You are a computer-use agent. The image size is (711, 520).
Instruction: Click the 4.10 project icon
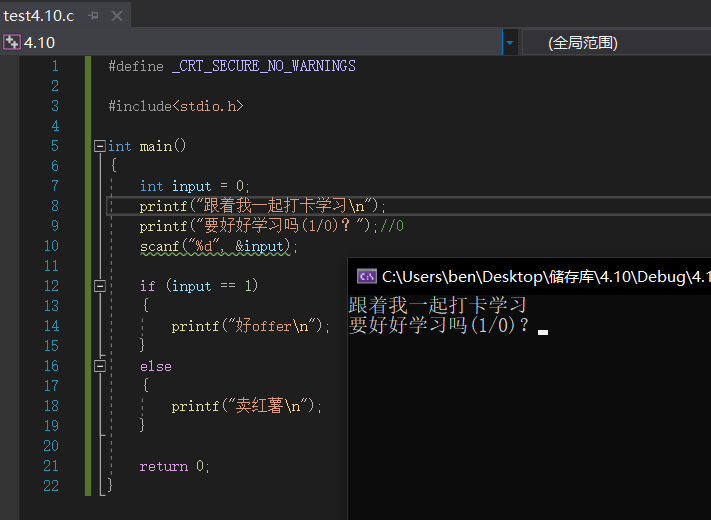click(x=12, y=42)
